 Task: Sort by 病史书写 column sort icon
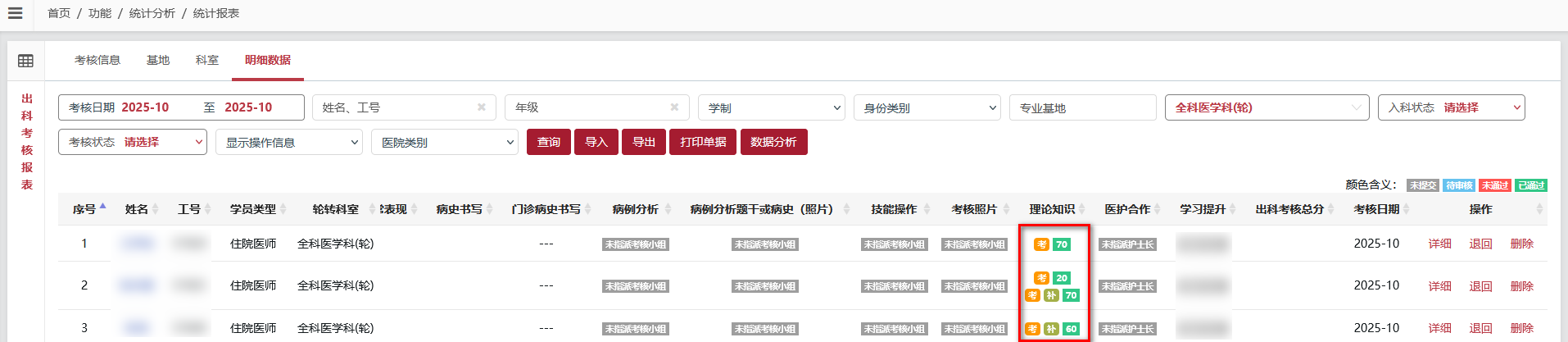point(490,209)
